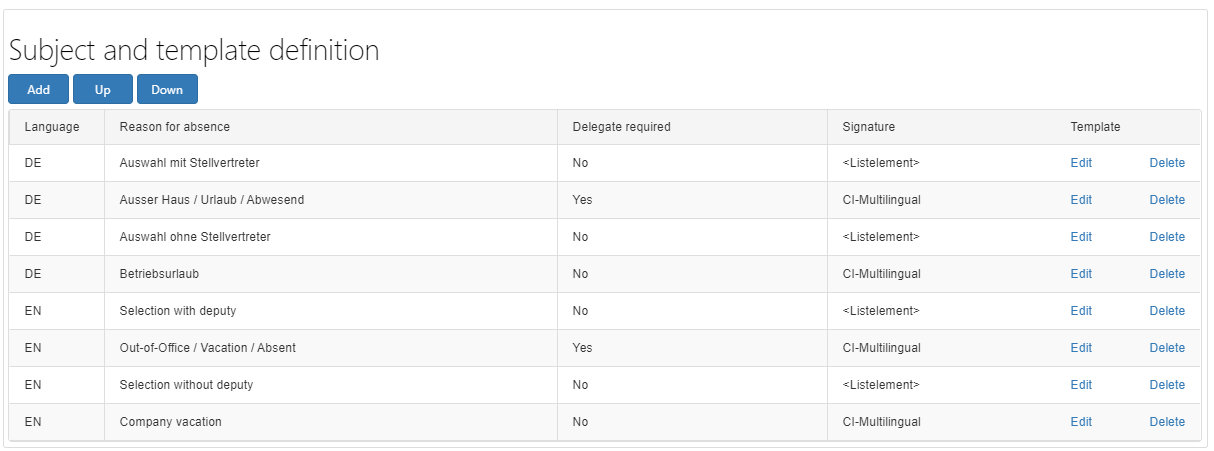Delete the Selection with deputy row
Screen dimensions: 1214x451
click(1167, 311)
